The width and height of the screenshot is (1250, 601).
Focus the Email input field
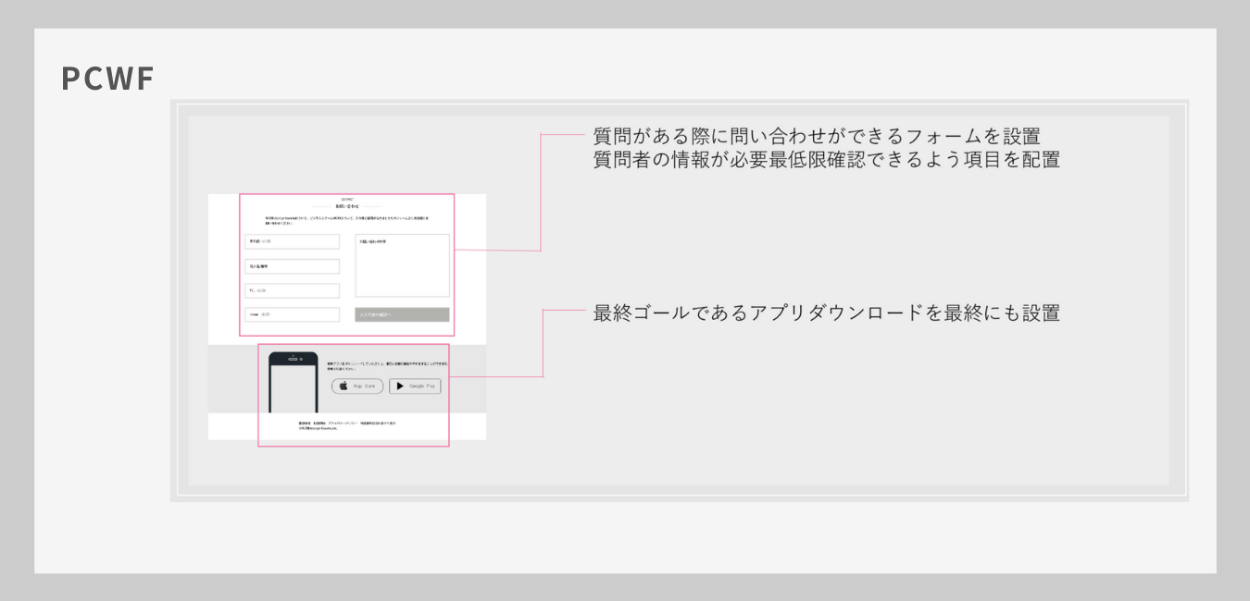point(292,315)
